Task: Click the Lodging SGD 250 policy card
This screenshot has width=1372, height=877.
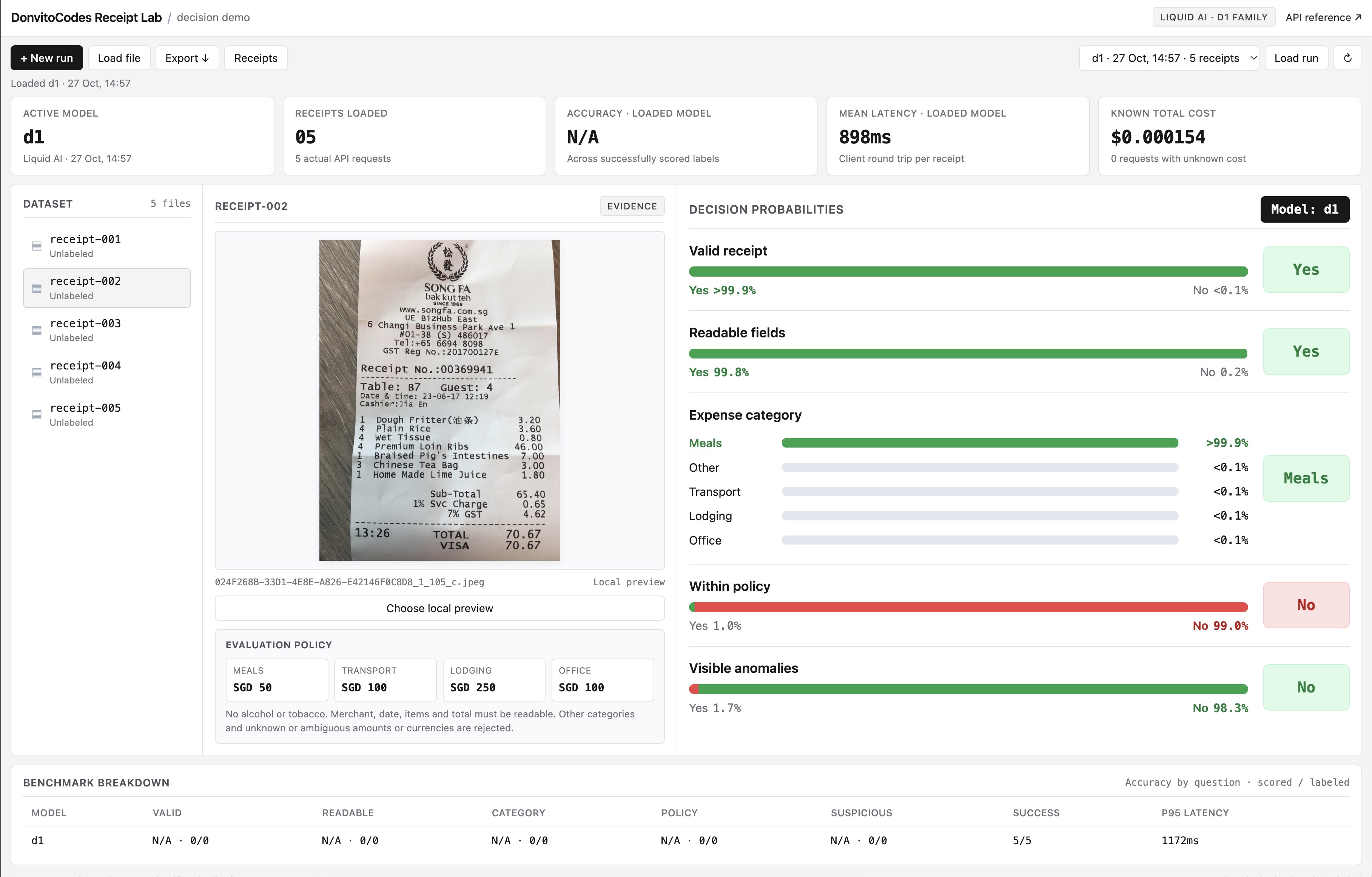Action: pos(494,680)
